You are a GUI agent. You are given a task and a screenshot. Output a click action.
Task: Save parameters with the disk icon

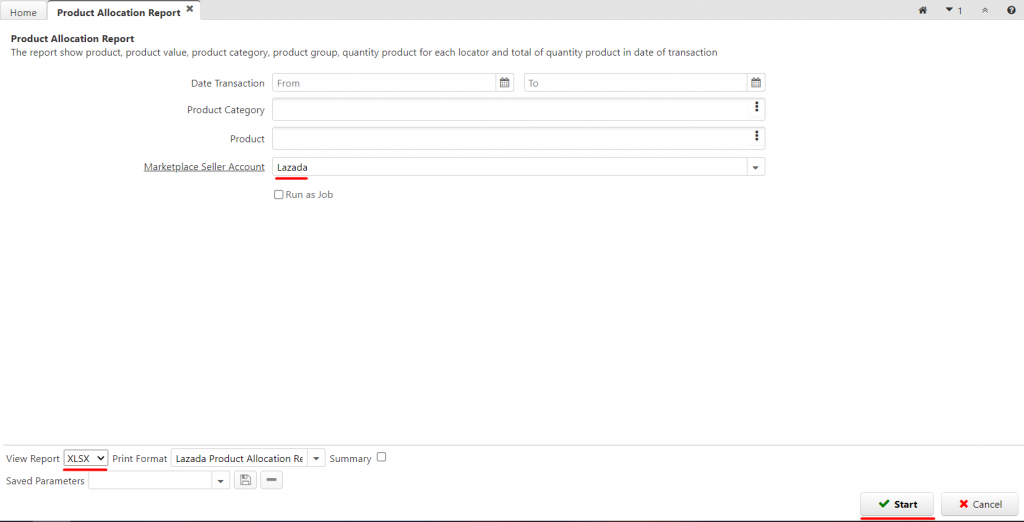[x=245, y=481]
